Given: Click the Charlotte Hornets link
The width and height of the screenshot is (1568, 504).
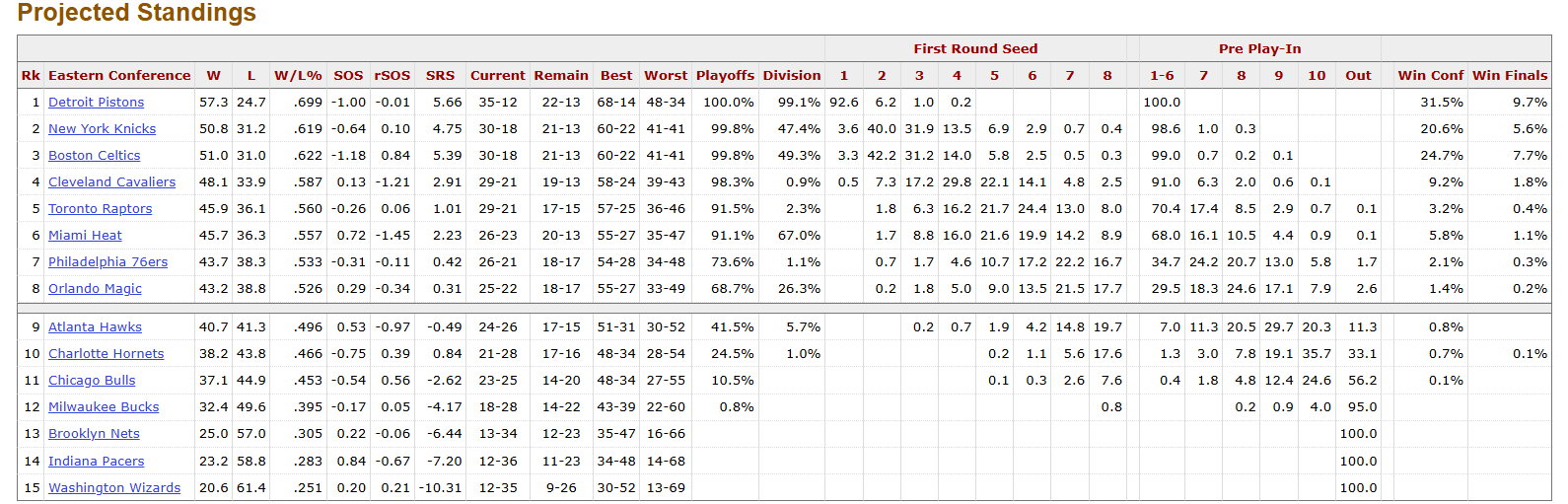Looking at the screenshot, I should tap(106, 353).
